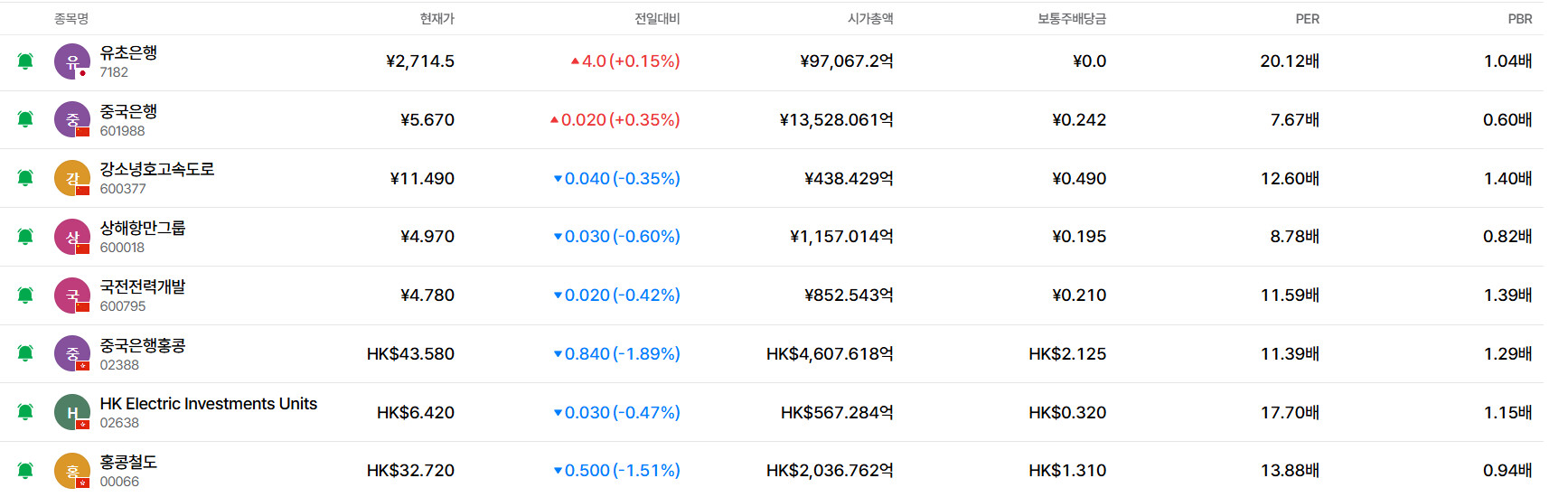Toggle the alert bell for 중국은행 601988
This screenshot has width=1568, height=497.
click(25, 119)
